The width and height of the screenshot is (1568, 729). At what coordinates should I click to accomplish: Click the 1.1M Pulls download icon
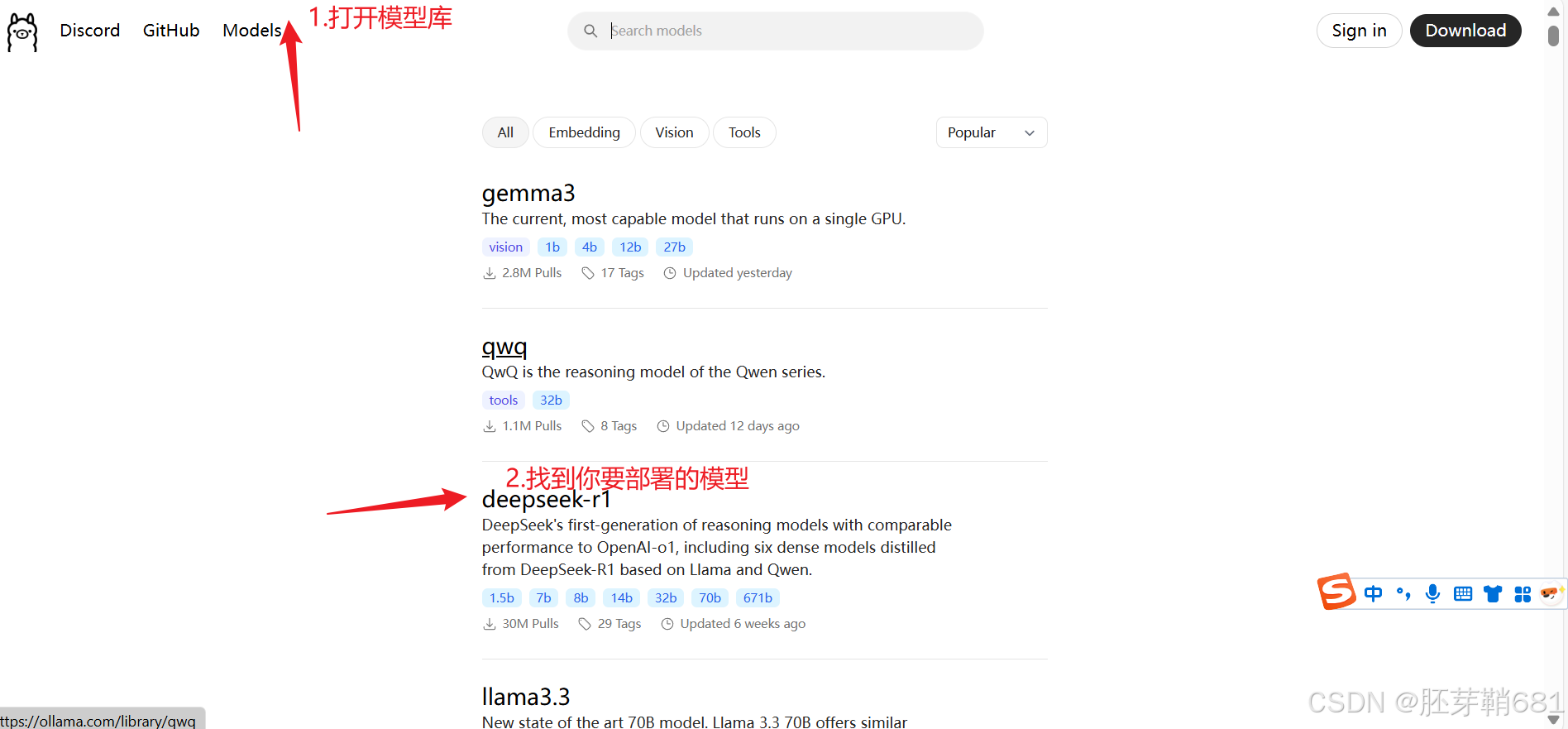490,426
